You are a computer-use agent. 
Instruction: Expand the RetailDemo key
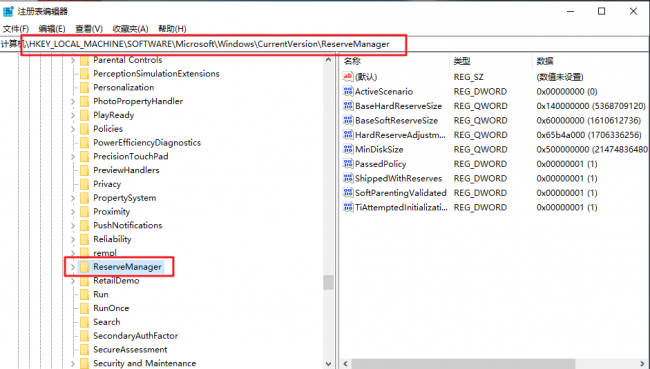(x=73, y=281)
